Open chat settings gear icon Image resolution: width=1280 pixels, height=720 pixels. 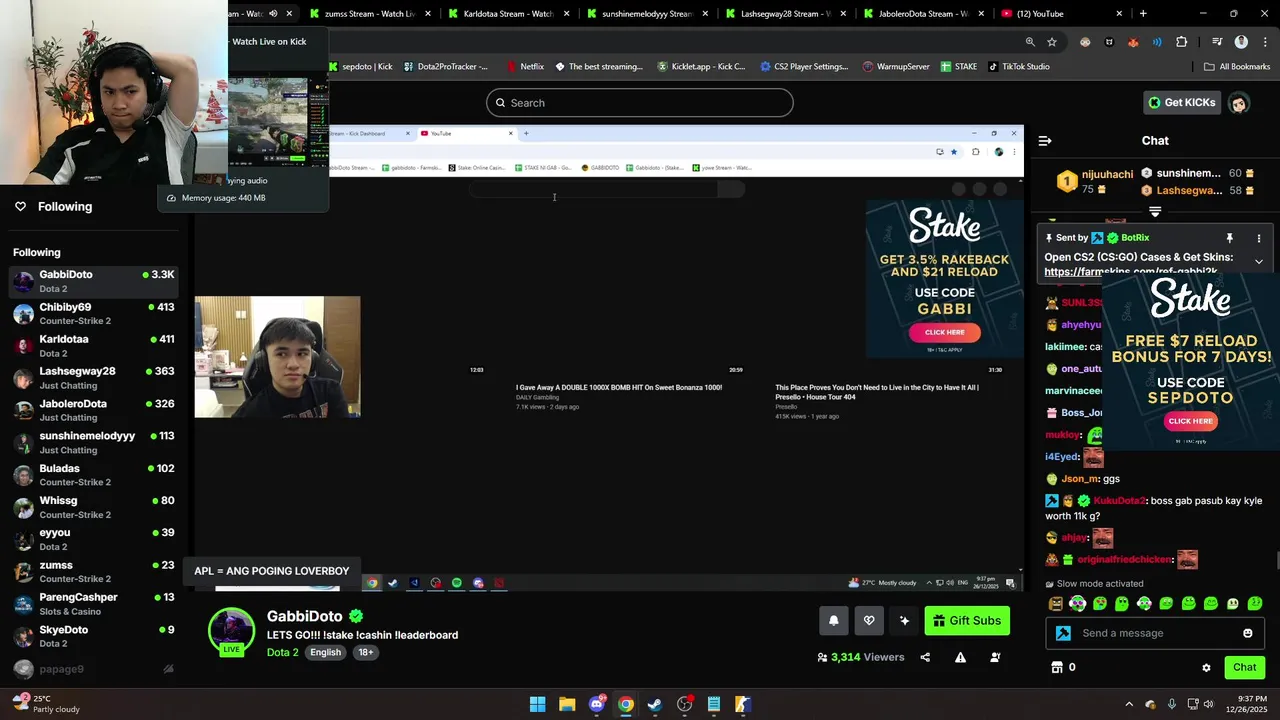coord(1206,667)
